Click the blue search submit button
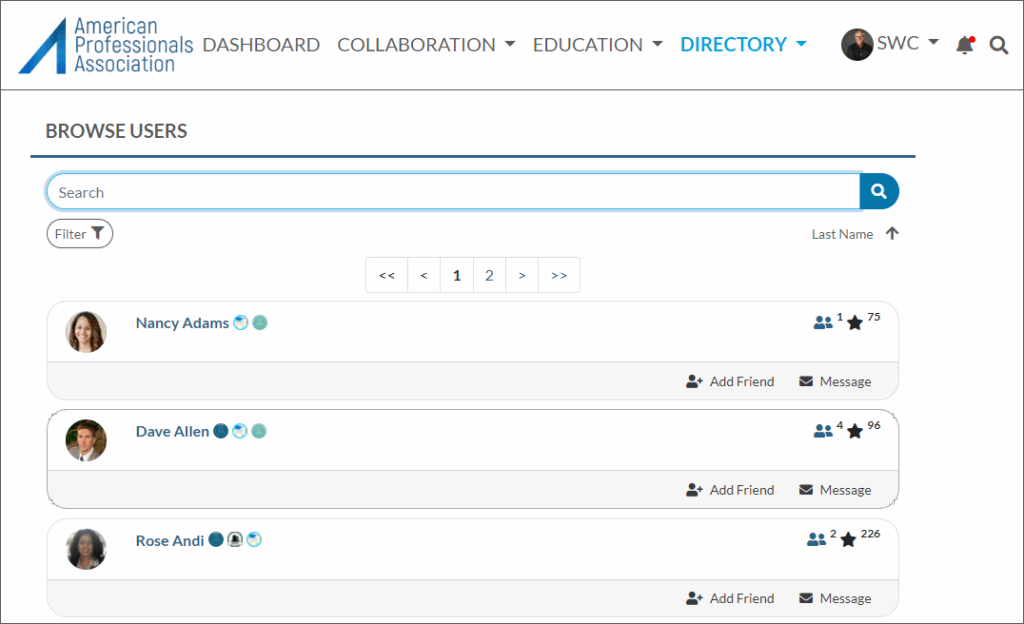Screen dimensions: 1024x624 point(879,191)
